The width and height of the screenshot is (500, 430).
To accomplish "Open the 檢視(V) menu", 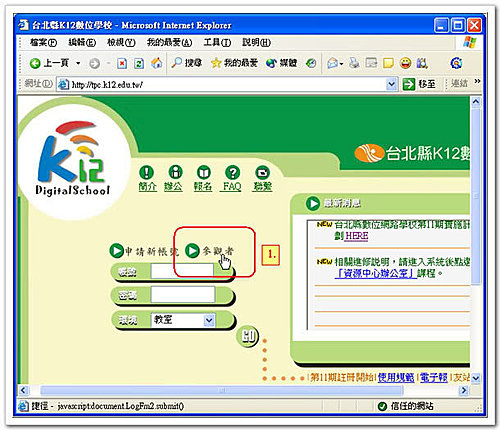I will pos(121,42).
